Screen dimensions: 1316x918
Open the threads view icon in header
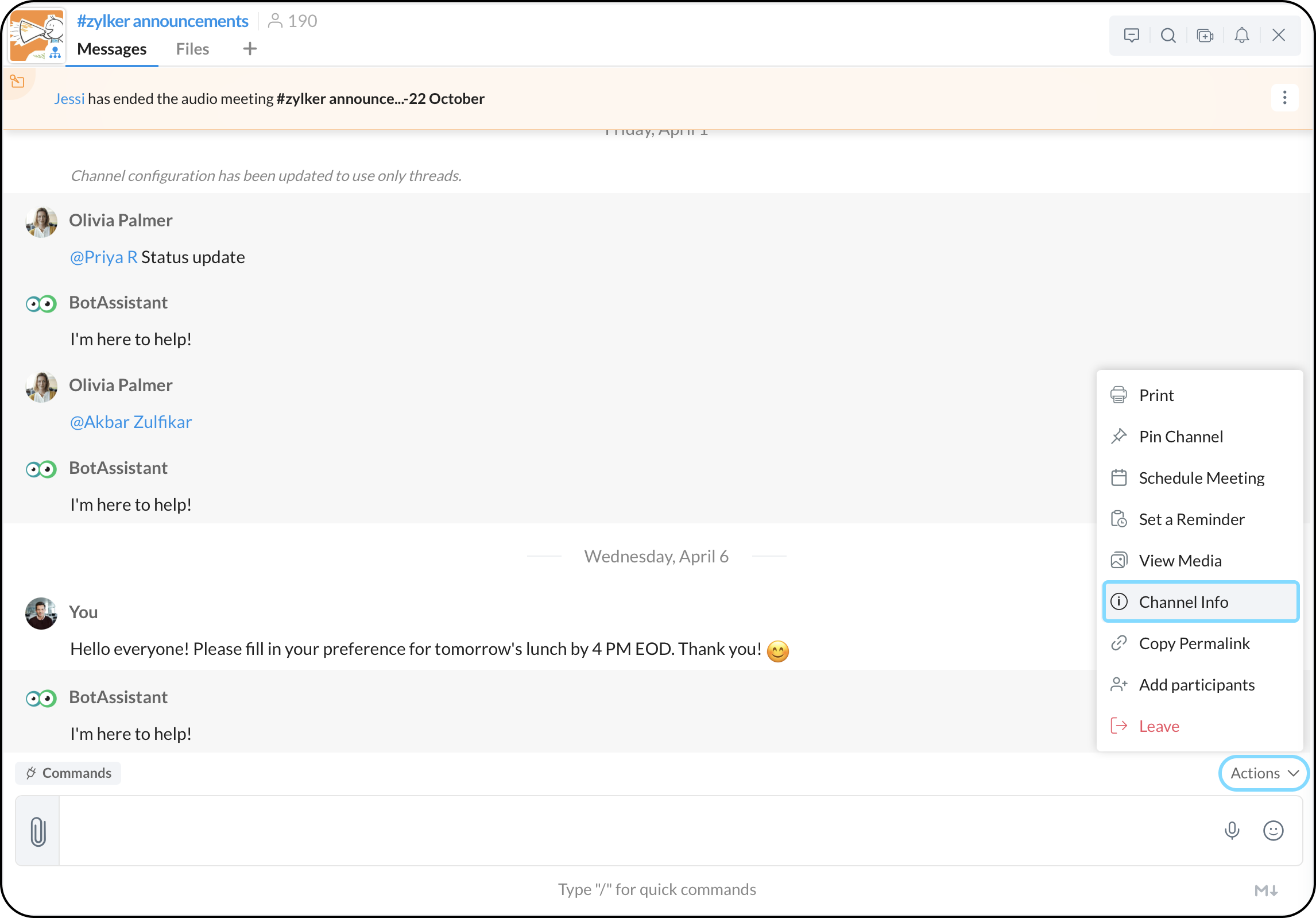pyautogui.click(x=1131, y=36)
